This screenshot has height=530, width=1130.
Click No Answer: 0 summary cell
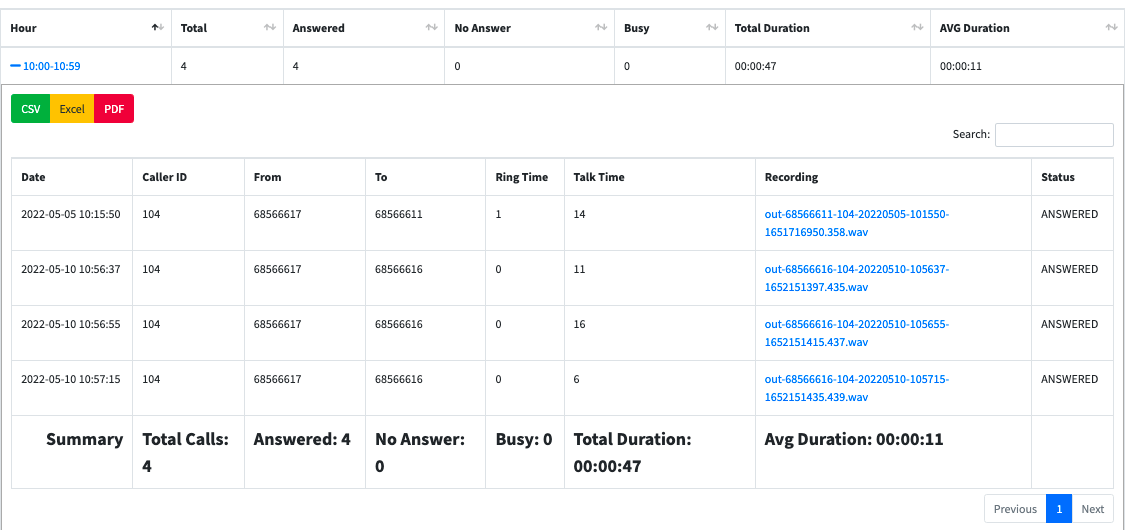point(426,452)
